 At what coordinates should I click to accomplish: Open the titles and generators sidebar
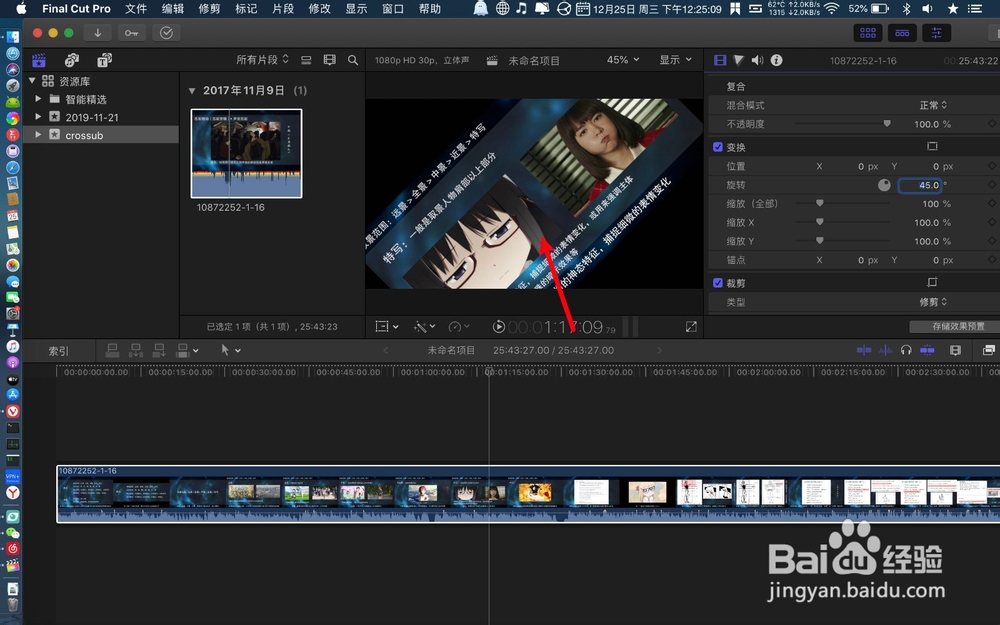pyautogui.click(x=105, y=60)
